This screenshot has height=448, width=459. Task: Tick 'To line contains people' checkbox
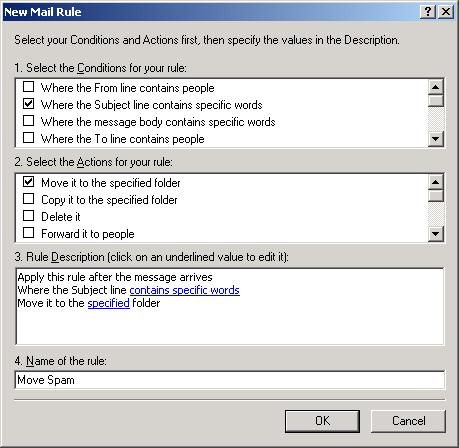[28, 138]
